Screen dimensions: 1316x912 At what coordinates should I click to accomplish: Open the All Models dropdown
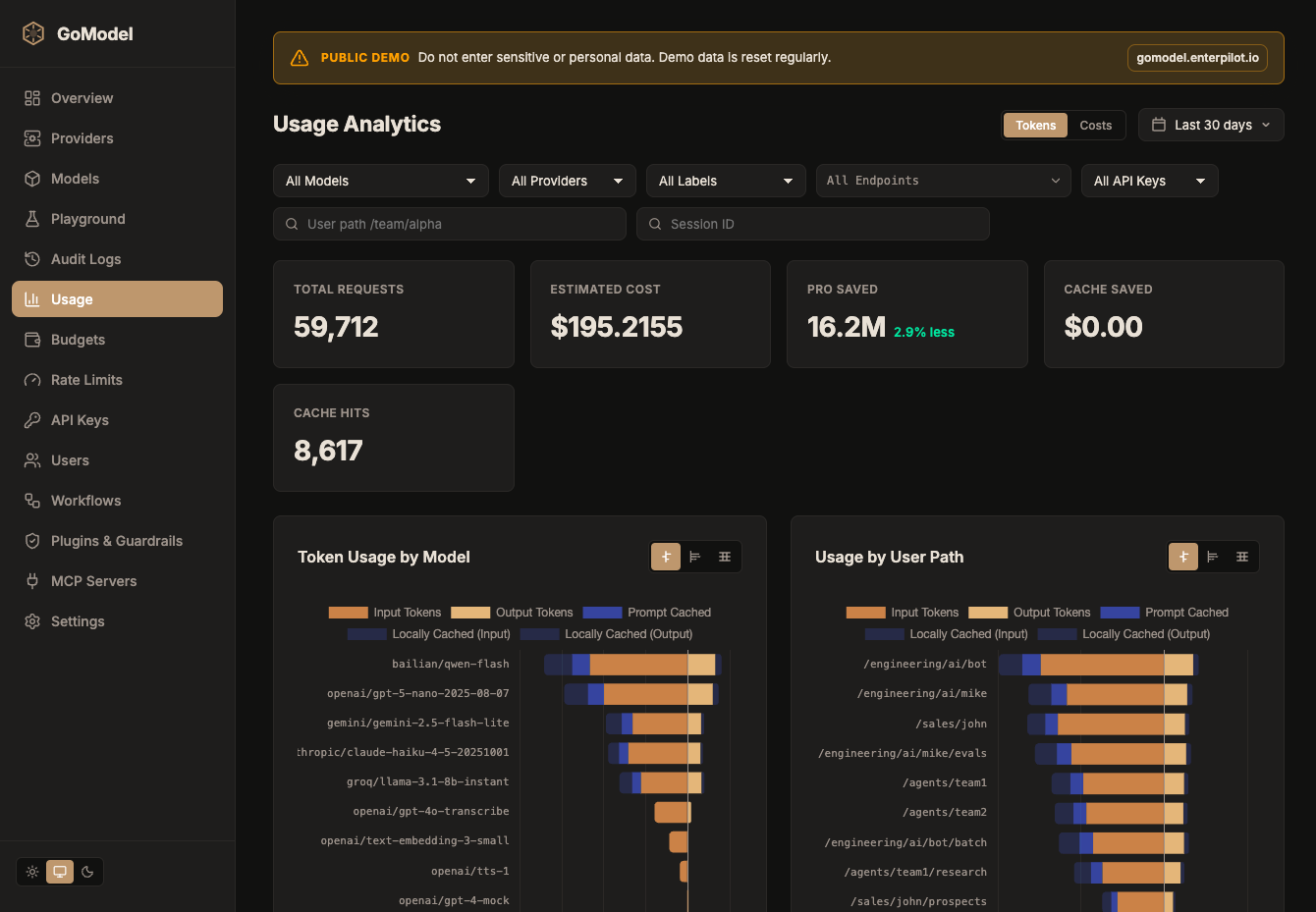(x=381, y=181)
